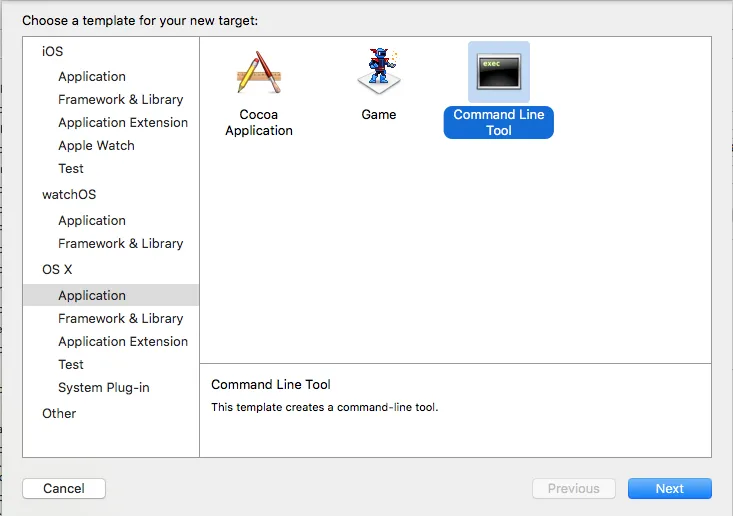Select highlighted Application under OS X
733x516 pixels.
tap(111, 295)
